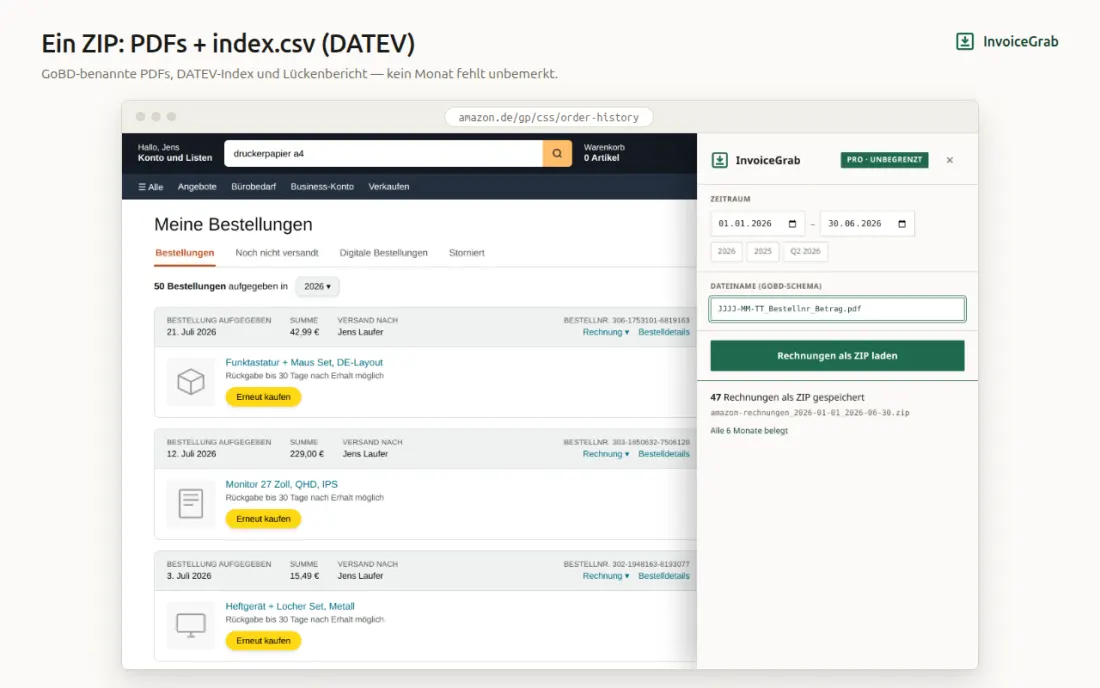Click the start date field 01.01.2026
The height and width of the screenshot is (688, 1100).
click(x=757, y=224)
